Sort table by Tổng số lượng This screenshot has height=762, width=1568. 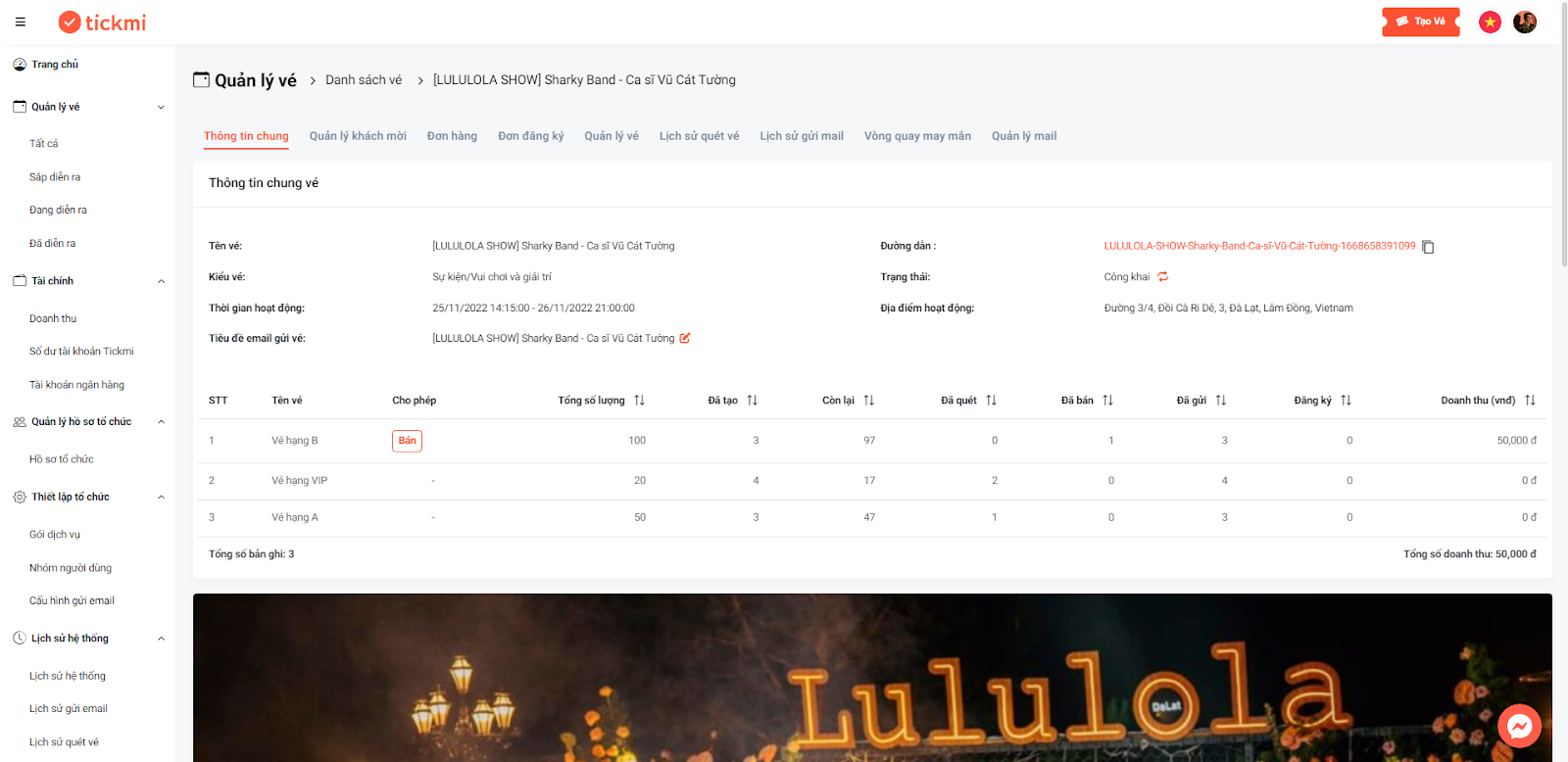click(x=640, y=401)
